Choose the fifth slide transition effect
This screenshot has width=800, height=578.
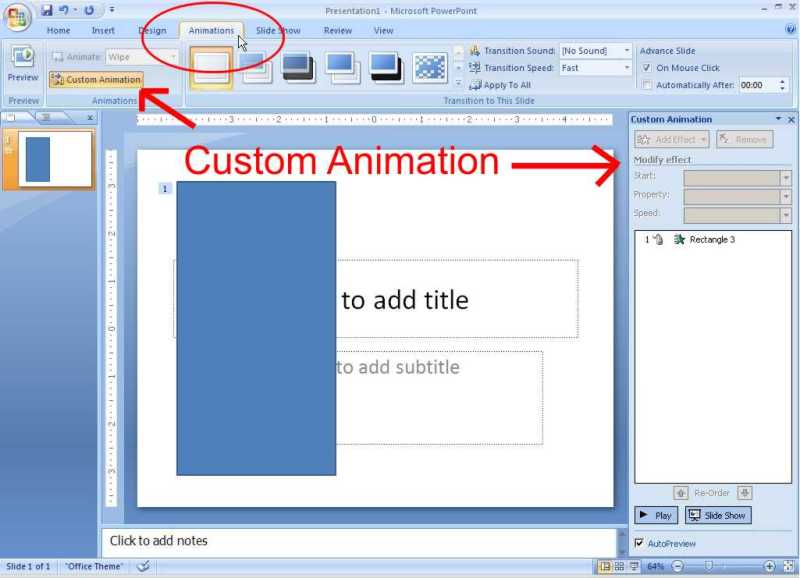point(386,67)
